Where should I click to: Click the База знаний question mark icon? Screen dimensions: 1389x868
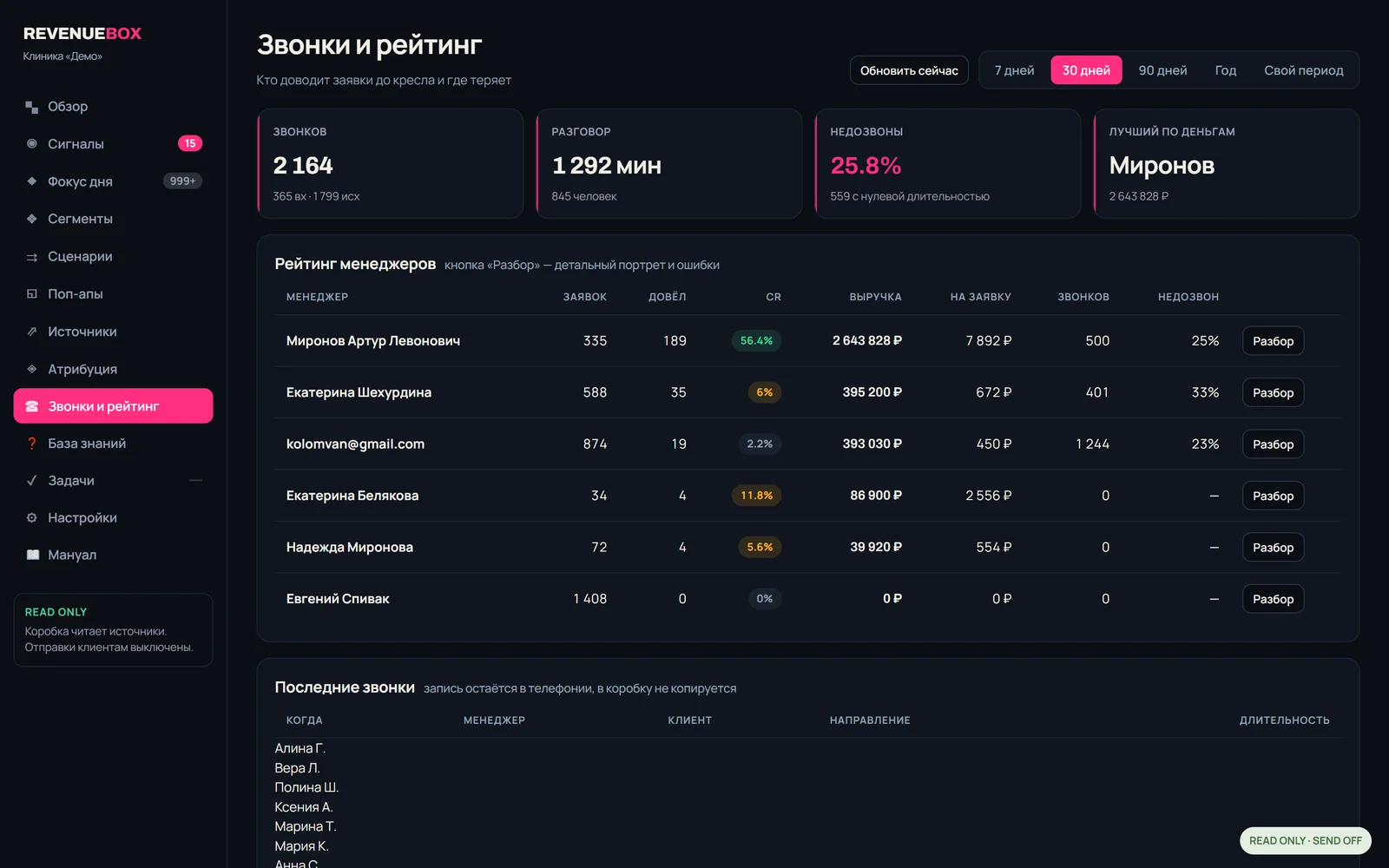click(x=32, y=444)
